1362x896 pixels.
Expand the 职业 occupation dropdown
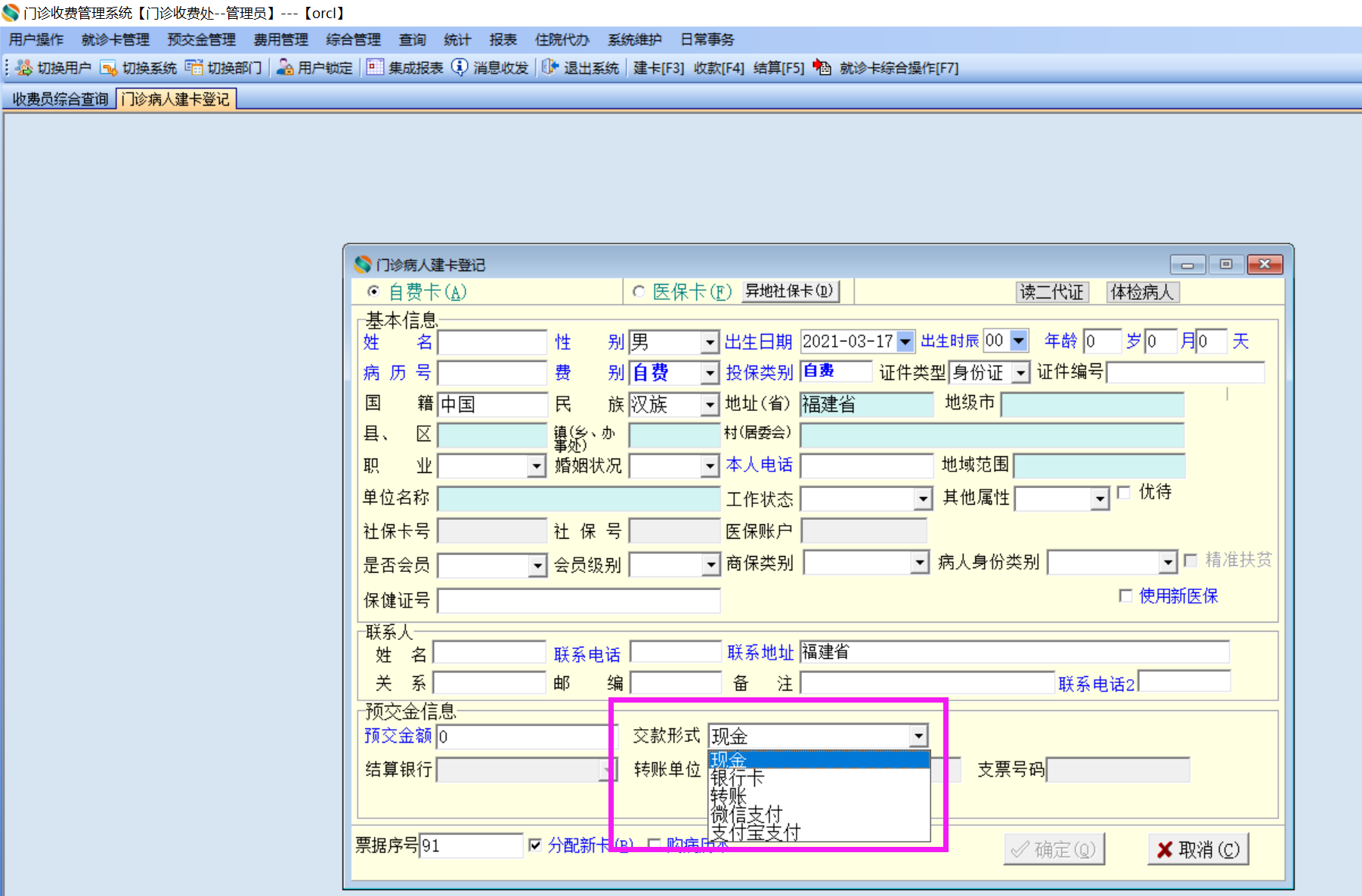[537, 466]
